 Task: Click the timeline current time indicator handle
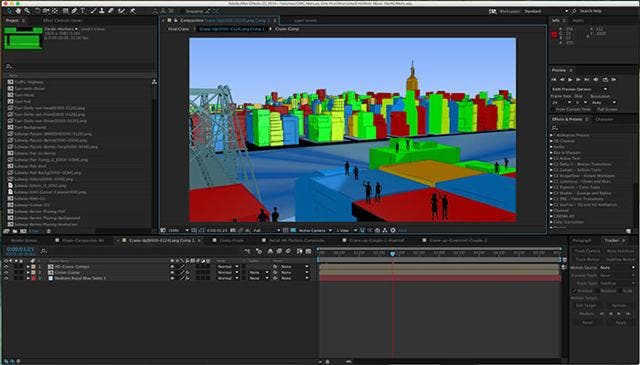pos(393,254)
